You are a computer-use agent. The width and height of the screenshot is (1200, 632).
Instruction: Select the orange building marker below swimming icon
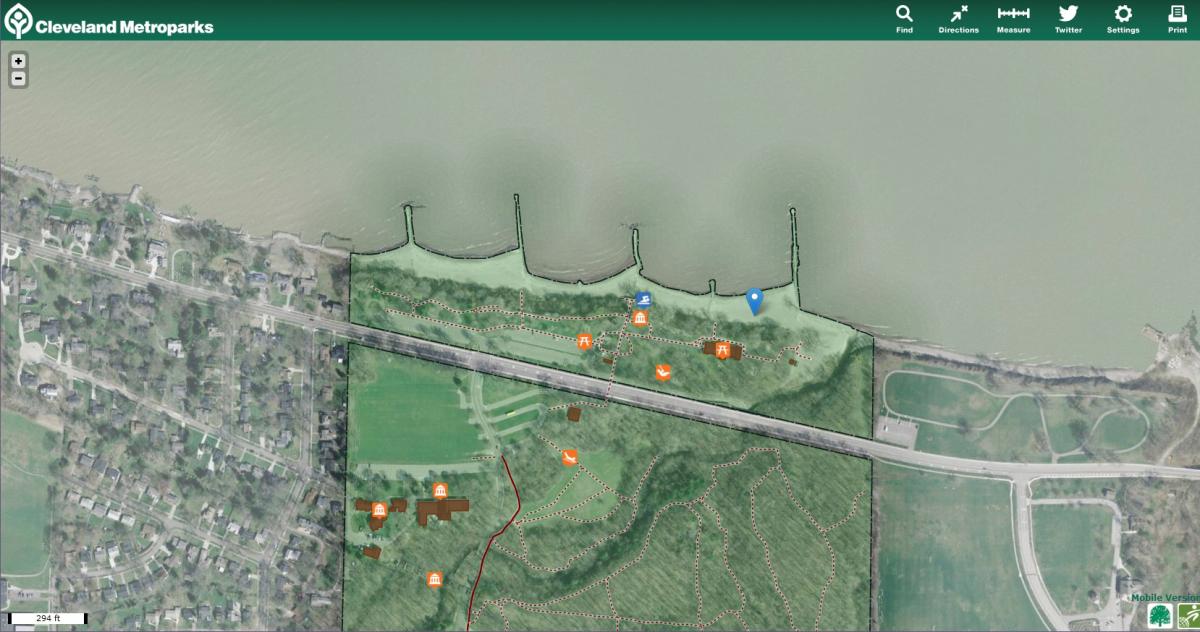640,318
